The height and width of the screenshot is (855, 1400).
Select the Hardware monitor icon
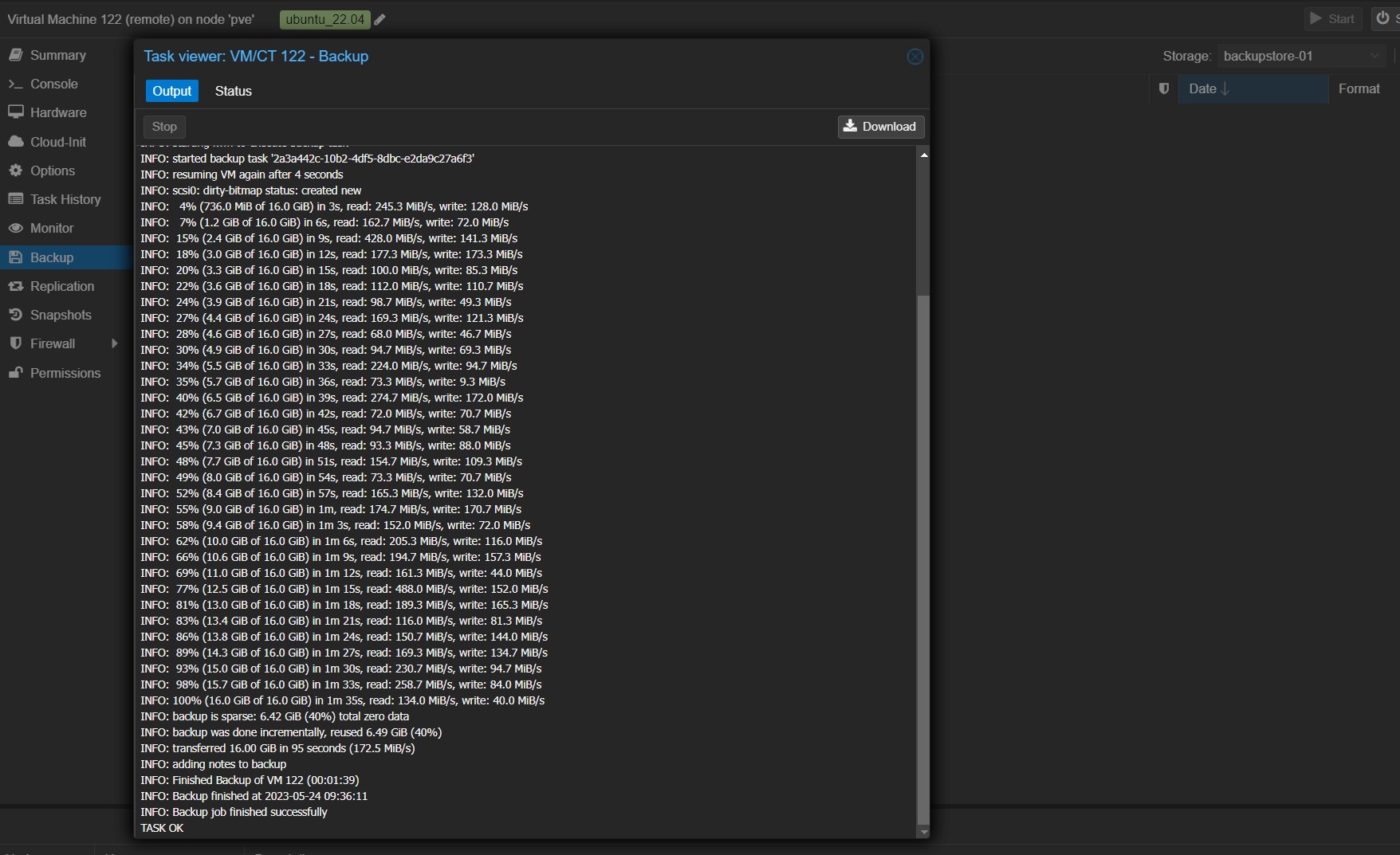coord(15,112)
